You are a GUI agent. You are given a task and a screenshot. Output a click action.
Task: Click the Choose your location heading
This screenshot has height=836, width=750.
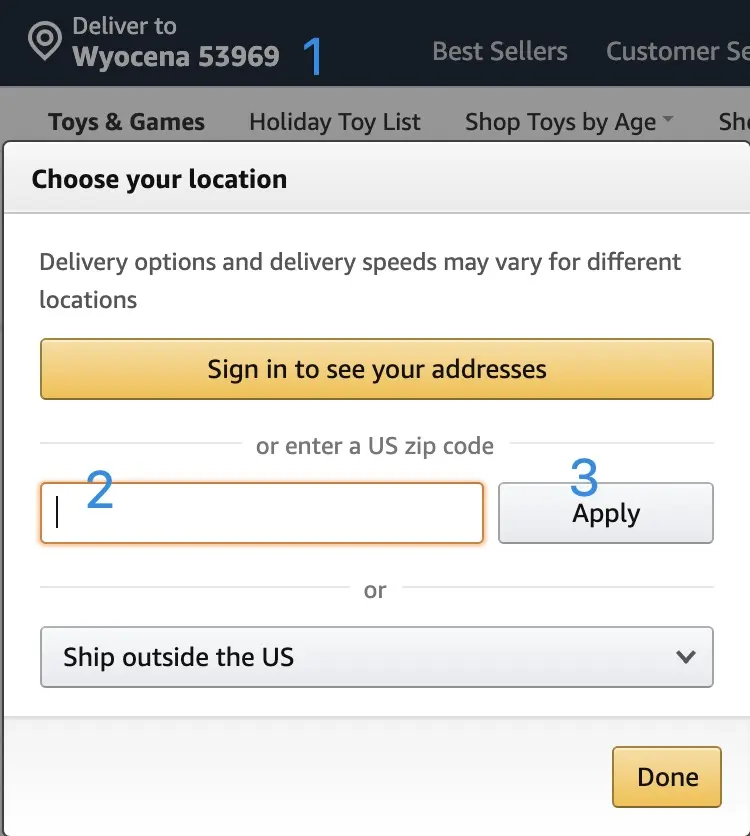tap(159, 179)
